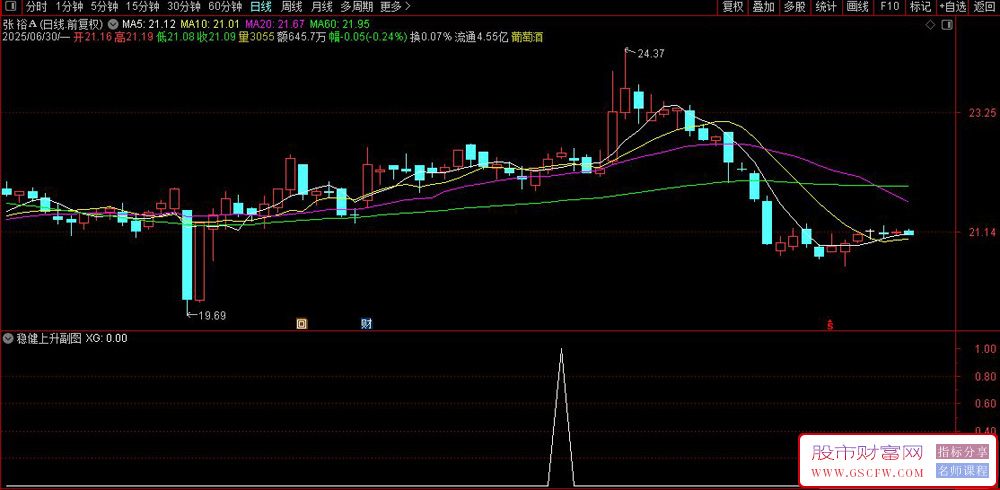Click the 0.60 sub-chart axis value
Viewport: 1000px width, 490px height.
point(985,403)
